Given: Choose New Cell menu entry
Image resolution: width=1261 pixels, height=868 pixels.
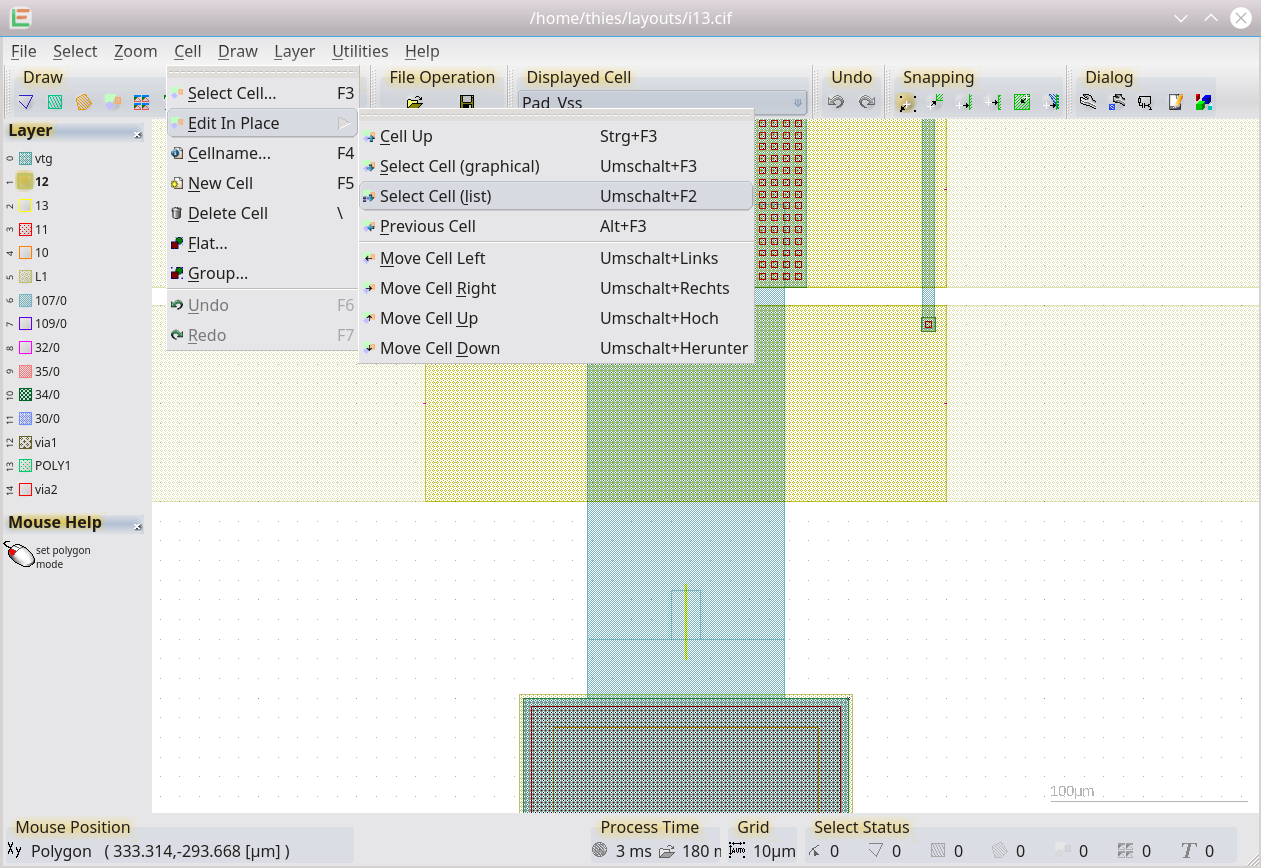Looking at the screenshot, I should pyautogui.click(x=262, y=183).
